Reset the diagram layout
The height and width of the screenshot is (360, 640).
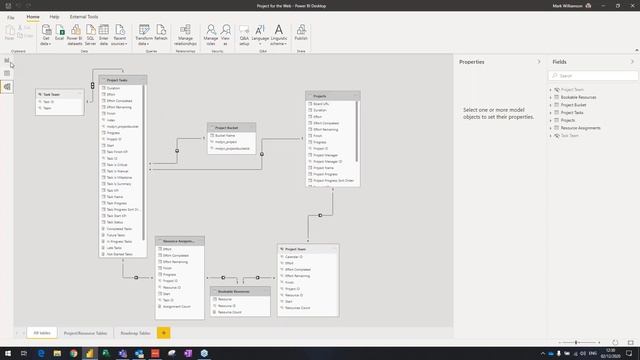[x=615, y=342]
